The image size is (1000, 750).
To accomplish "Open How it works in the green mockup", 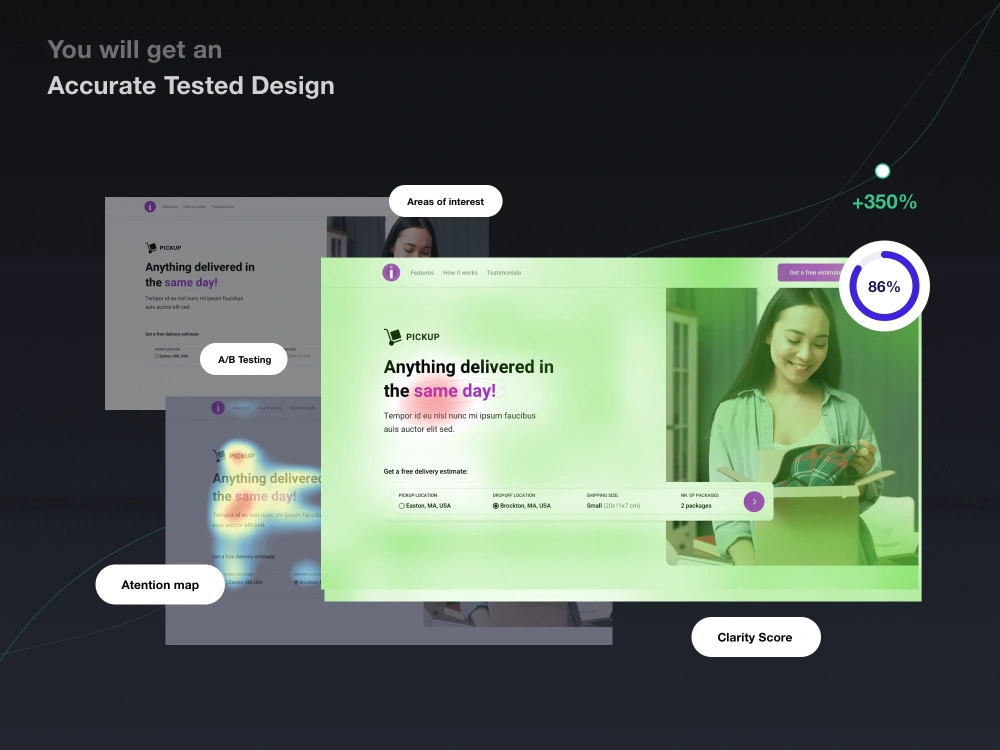I will click(460, 273).
